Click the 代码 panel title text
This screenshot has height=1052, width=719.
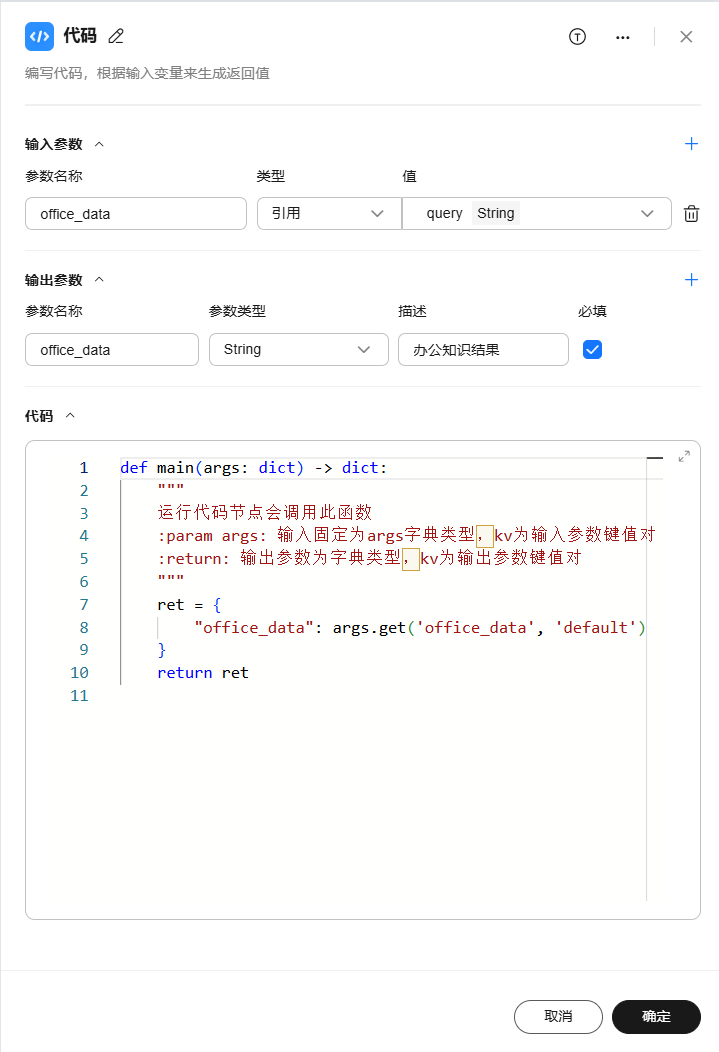coord(80,36)
